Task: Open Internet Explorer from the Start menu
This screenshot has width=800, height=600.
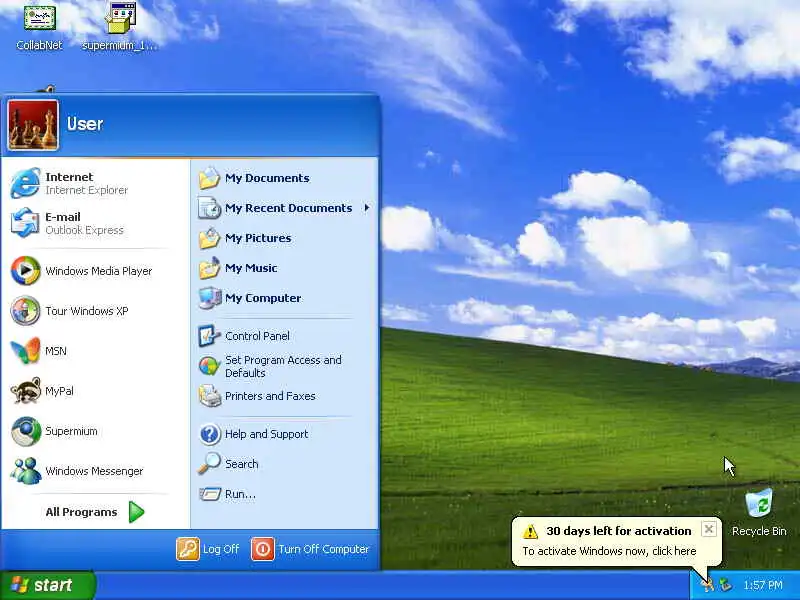Action: click(x=95, y=183)
